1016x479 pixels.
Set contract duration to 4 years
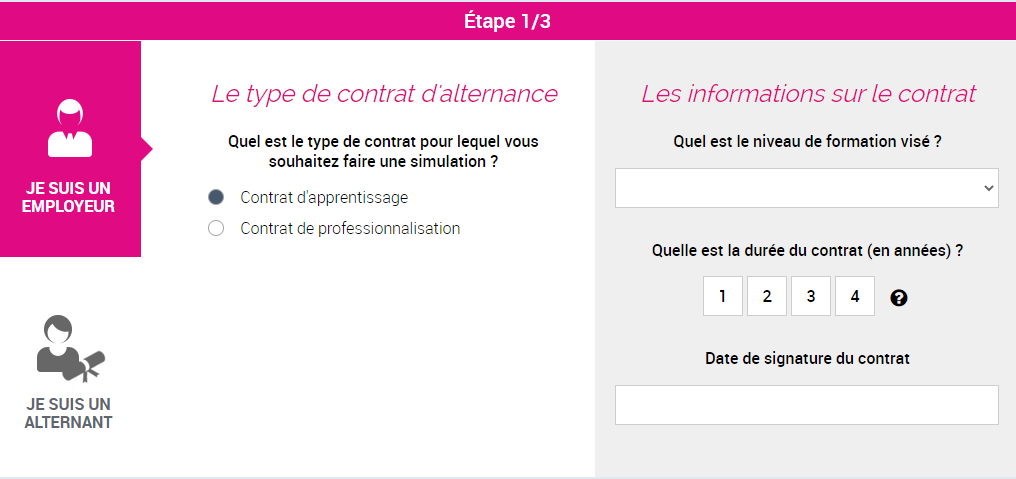[x=855, y=296]
